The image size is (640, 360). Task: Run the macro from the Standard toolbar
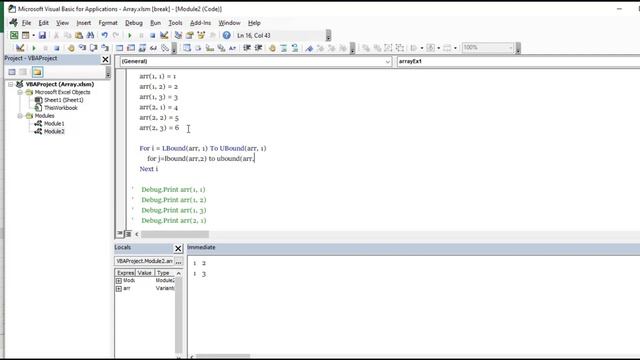pos(130,36)
